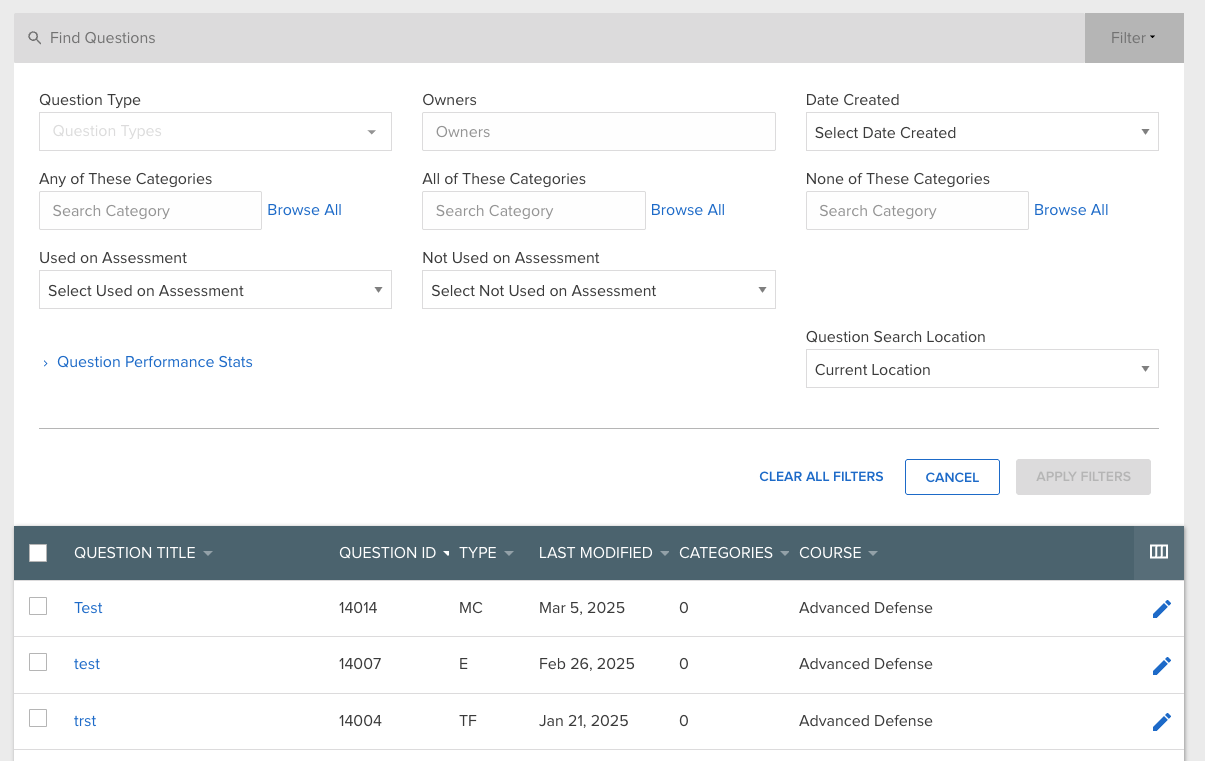Screen dimensions: 1205x761
Task: Click the search magnifier icon
Action: [35, 38]
